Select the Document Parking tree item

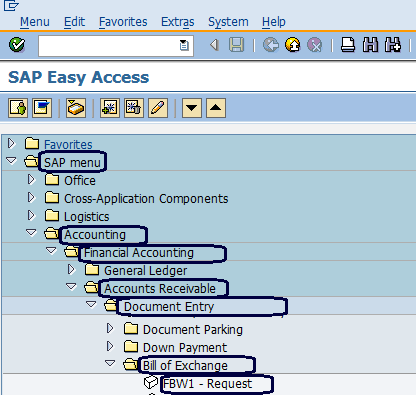pos(193,330)
